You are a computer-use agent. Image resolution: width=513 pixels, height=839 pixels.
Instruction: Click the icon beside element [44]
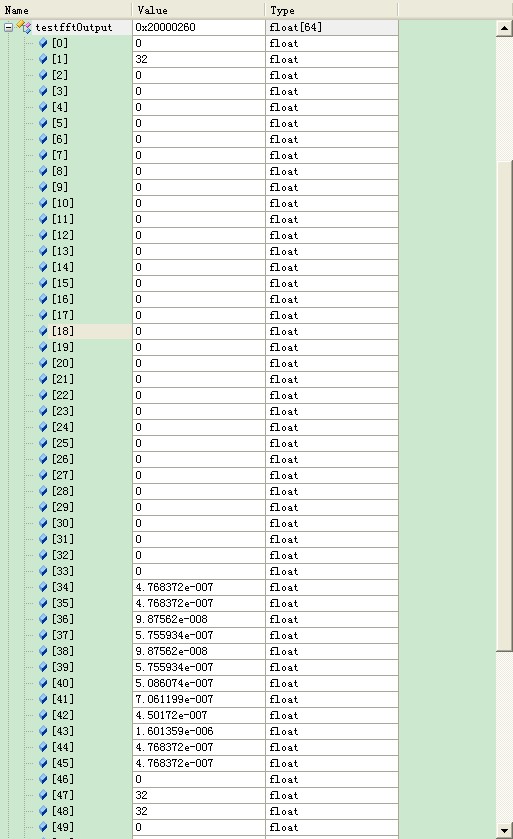(x=43, y=747)
